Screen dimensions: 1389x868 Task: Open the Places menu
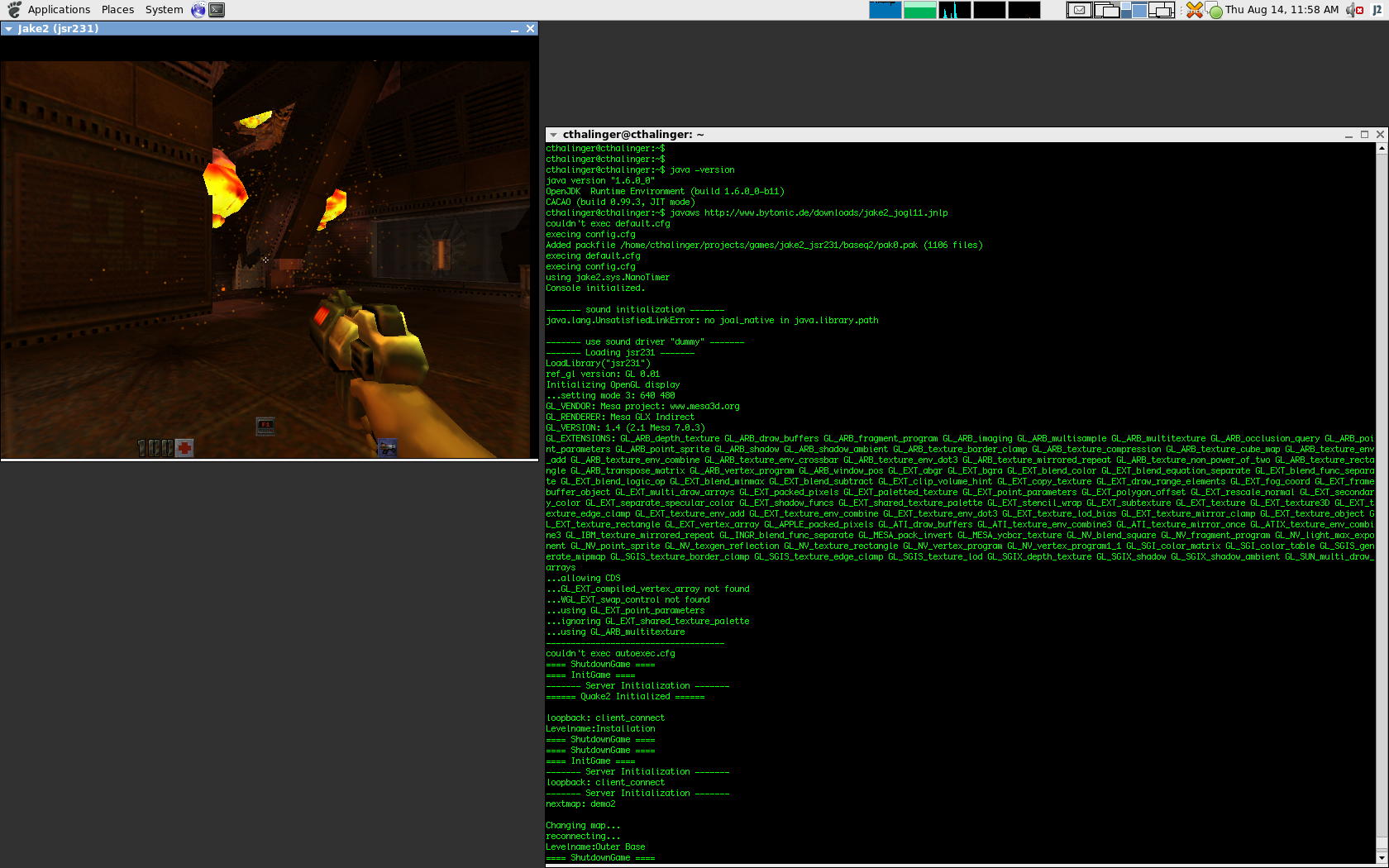click(117, 10)
